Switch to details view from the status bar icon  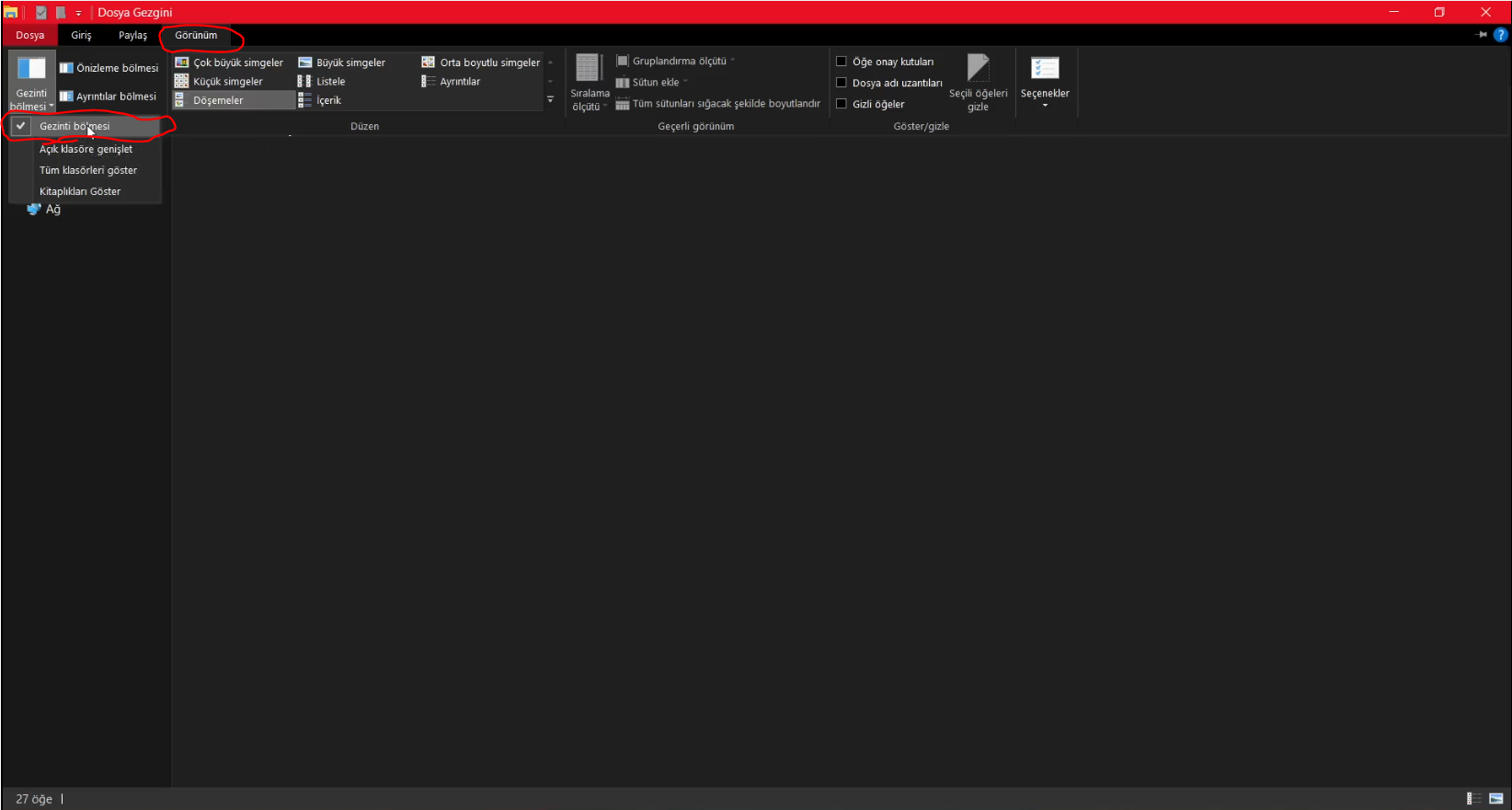(x=1474, y=798)
